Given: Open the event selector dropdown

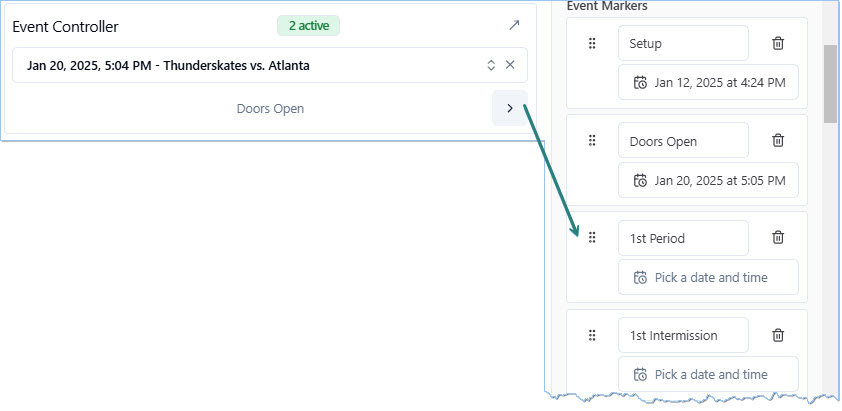Looking at the screenshot, I should point(491,65).
